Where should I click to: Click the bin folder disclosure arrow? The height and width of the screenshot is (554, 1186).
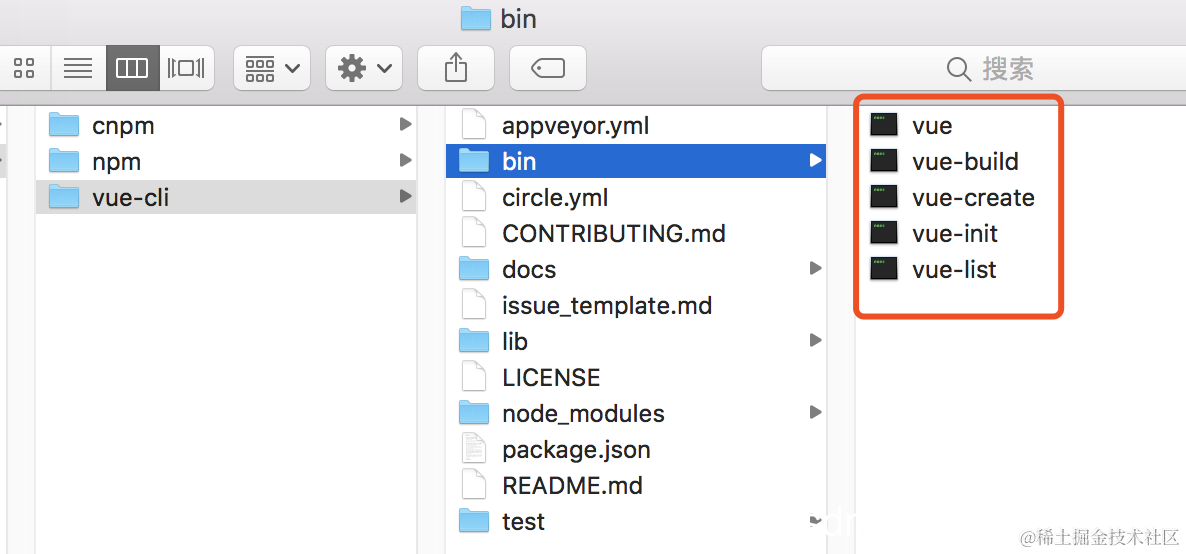pos(815,160)
